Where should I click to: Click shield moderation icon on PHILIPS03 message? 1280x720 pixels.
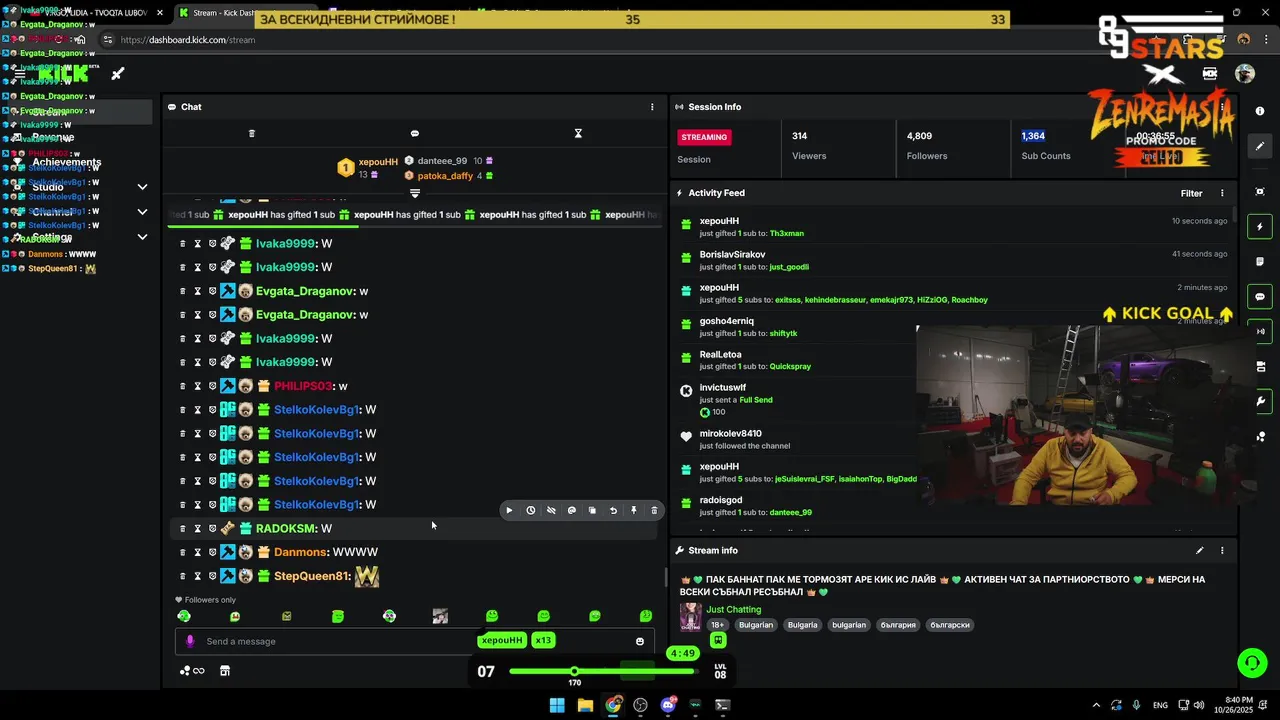(212, 386)
